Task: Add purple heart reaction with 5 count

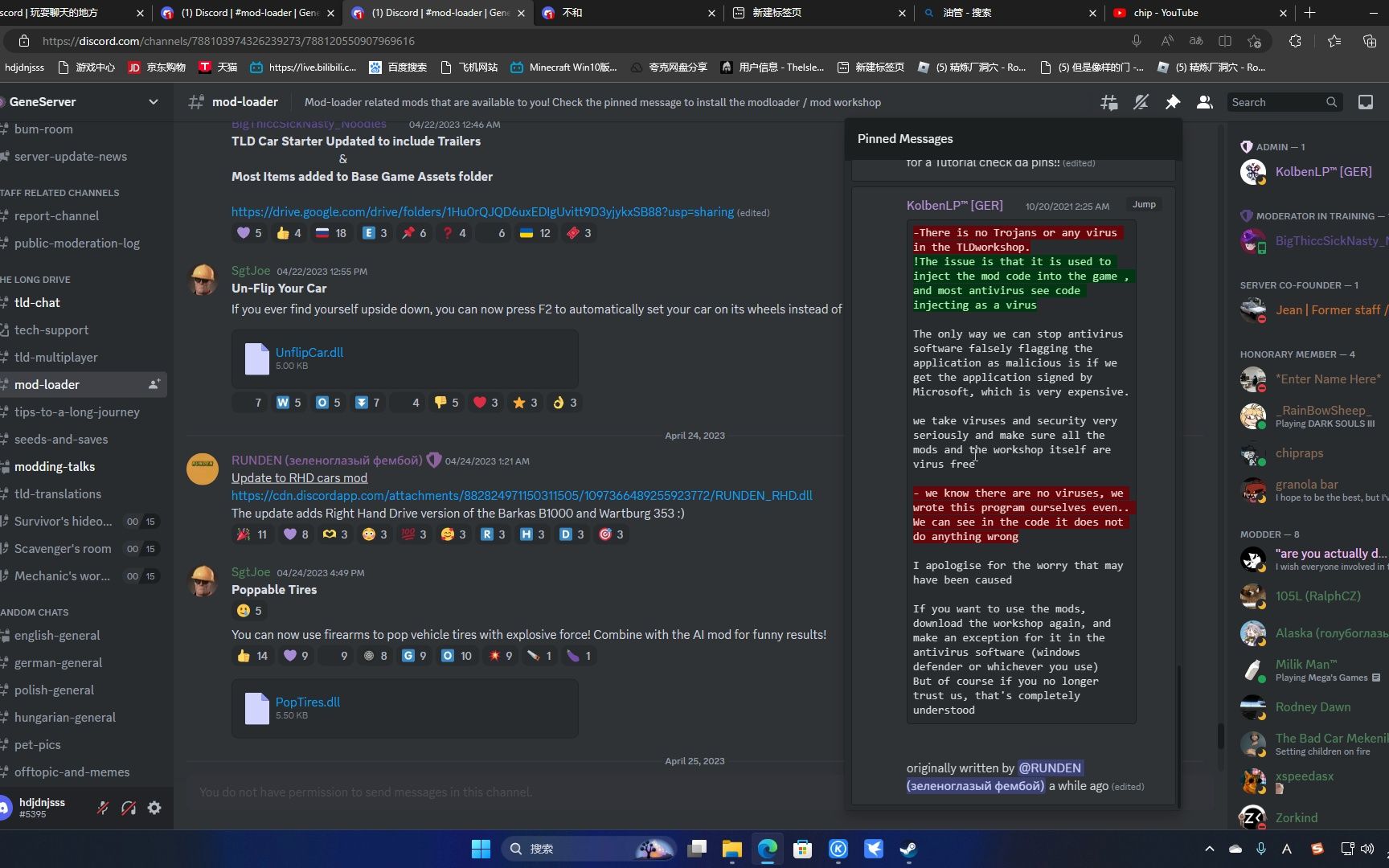Action: pos(250,233)
